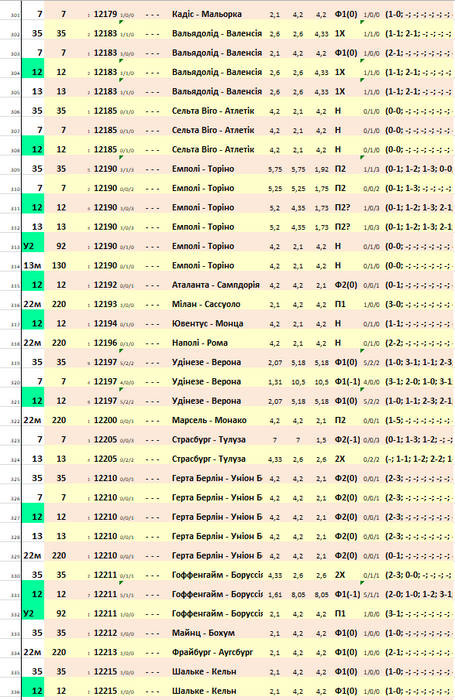Select the '22м' cell in the Наполі - Рома row
The width and height of the screenshot is (455, 700).
[x=33, y=343]
